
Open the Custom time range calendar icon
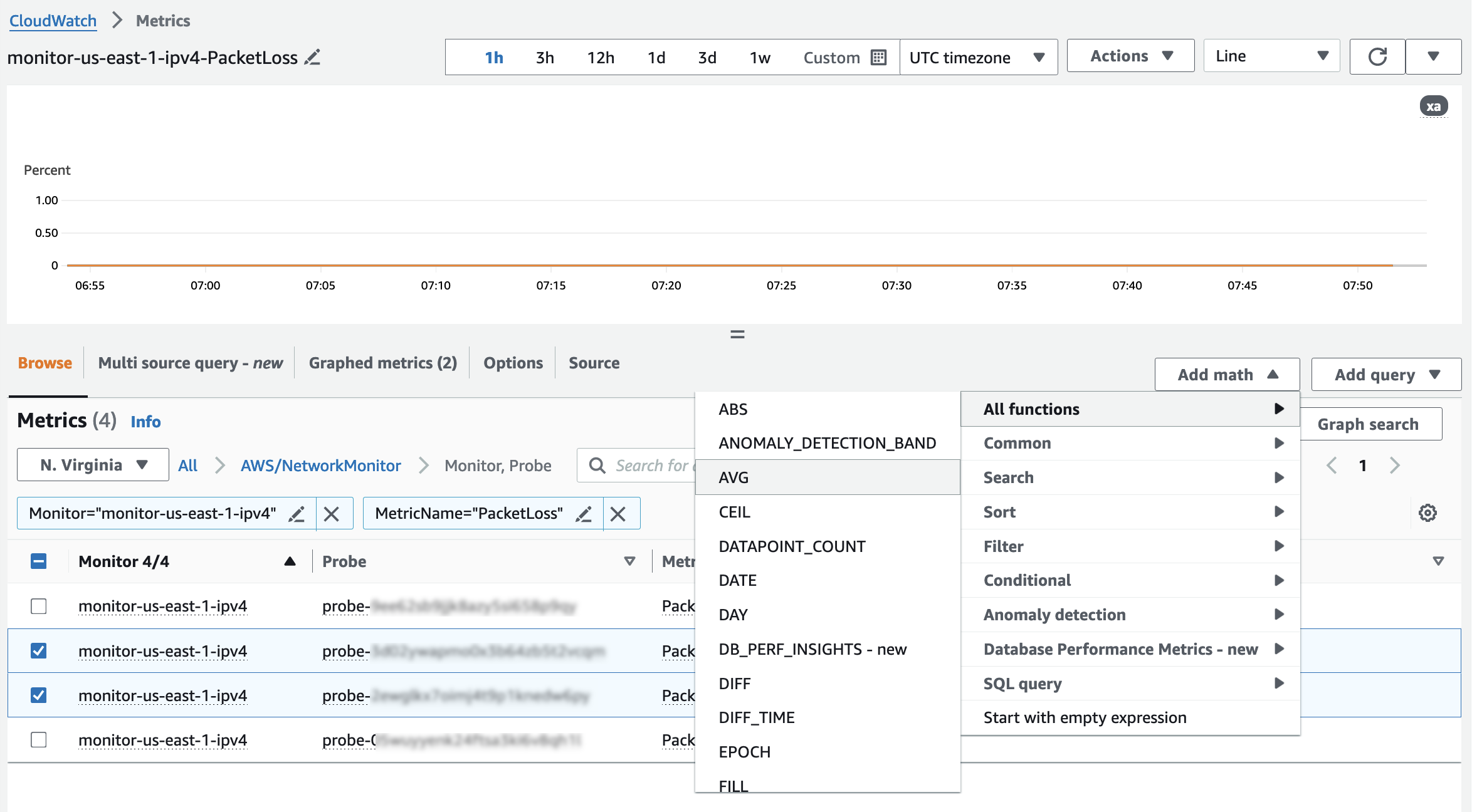click(x=879, y=58)
